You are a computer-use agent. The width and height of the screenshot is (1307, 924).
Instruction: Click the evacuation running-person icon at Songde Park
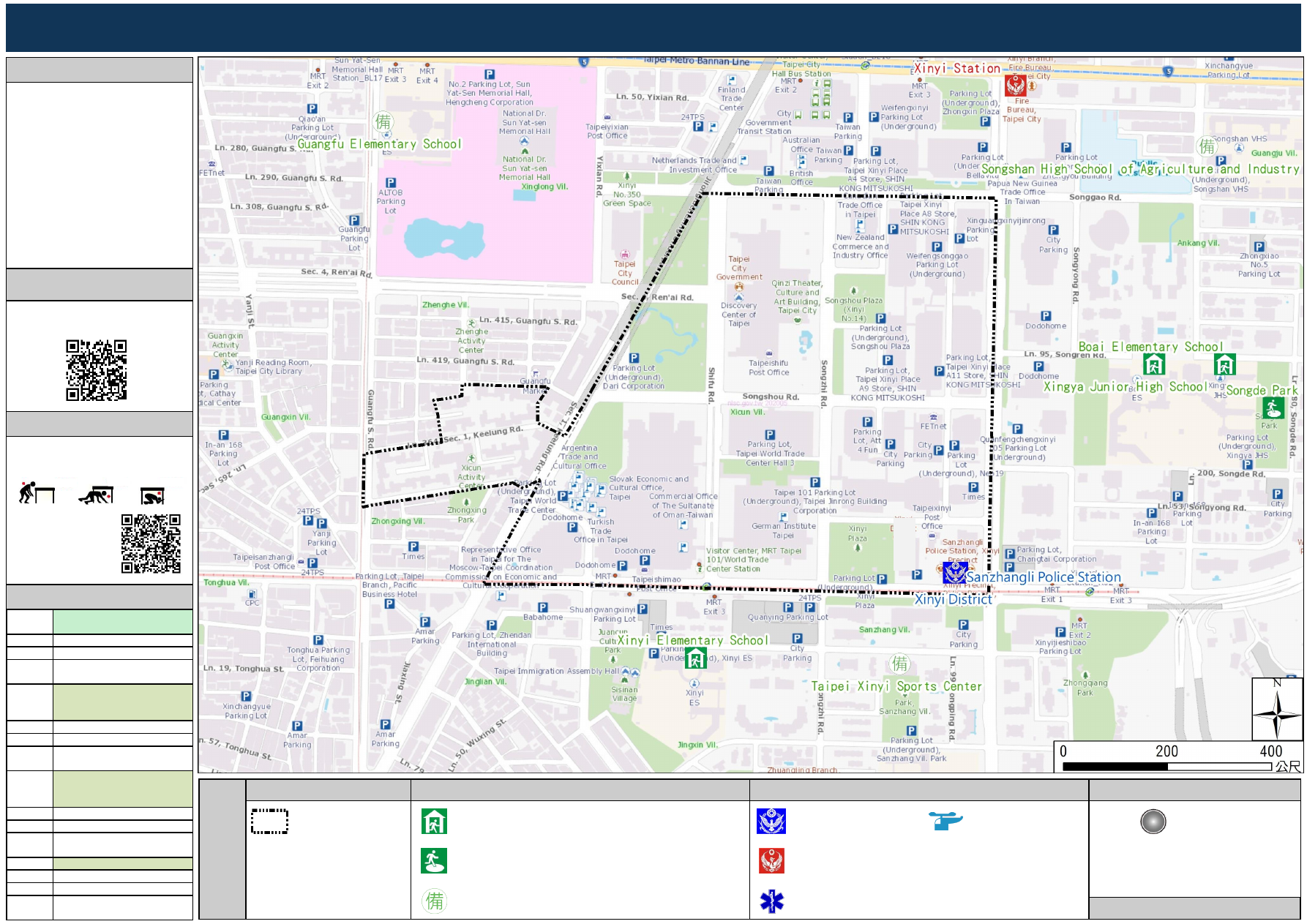point(1273,407)
